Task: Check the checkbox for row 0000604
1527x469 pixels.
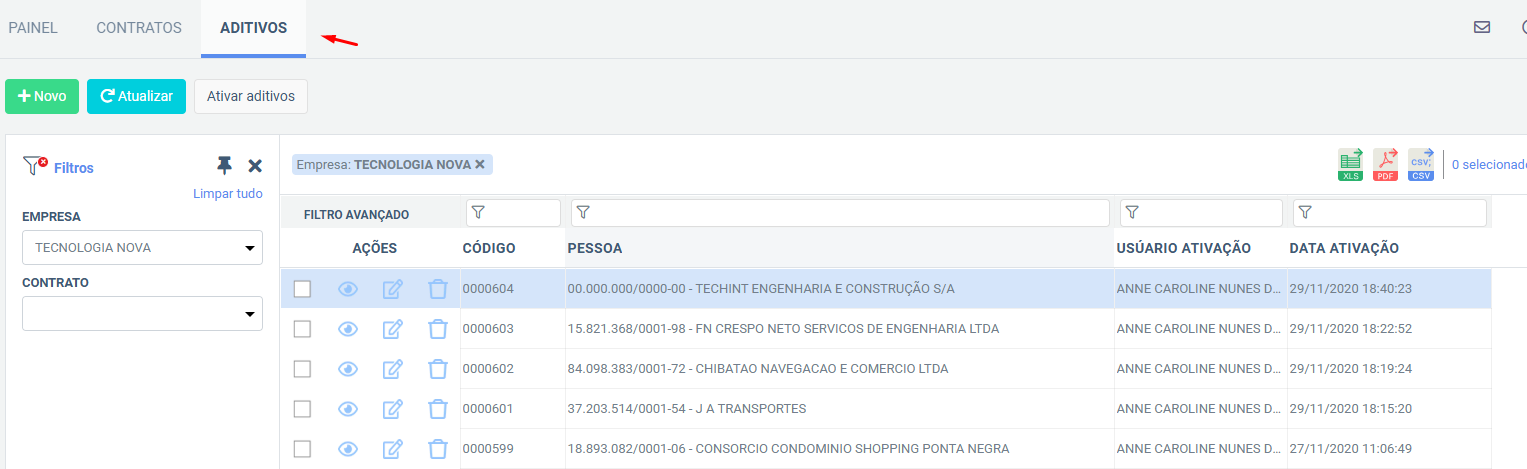Action: point(302,289)
